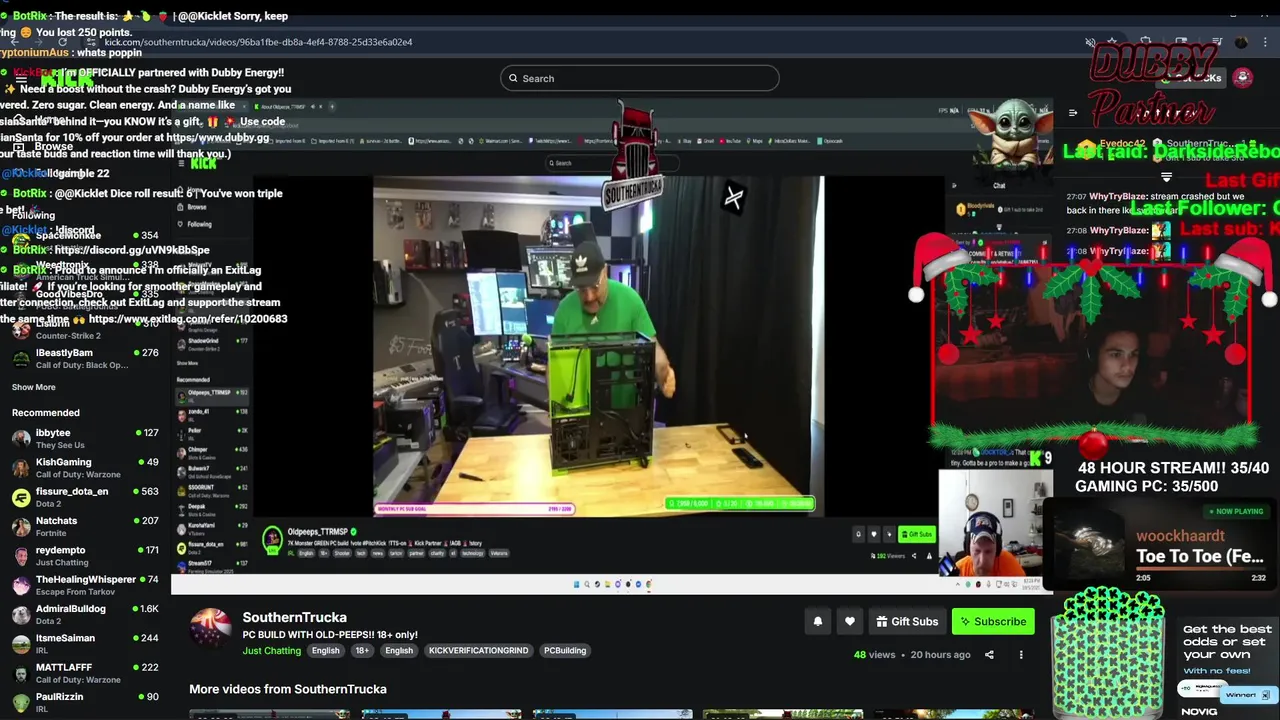
Task: Open the SouthernTrucka channel name link
Action: click(x=294, y=617)
